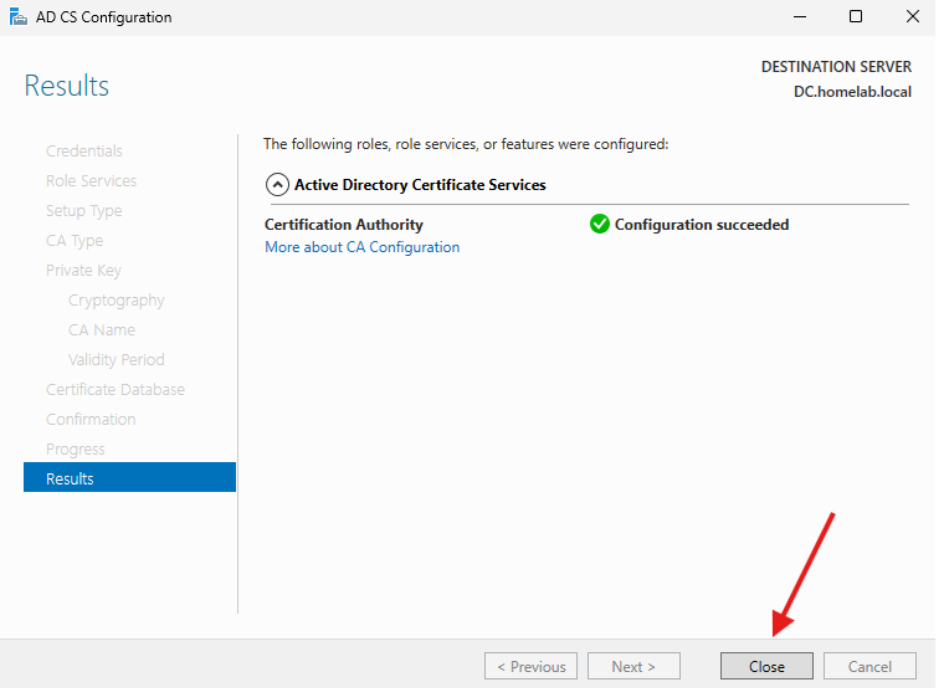
Task: Select the Setup Type step
Action: pos(84,211)
